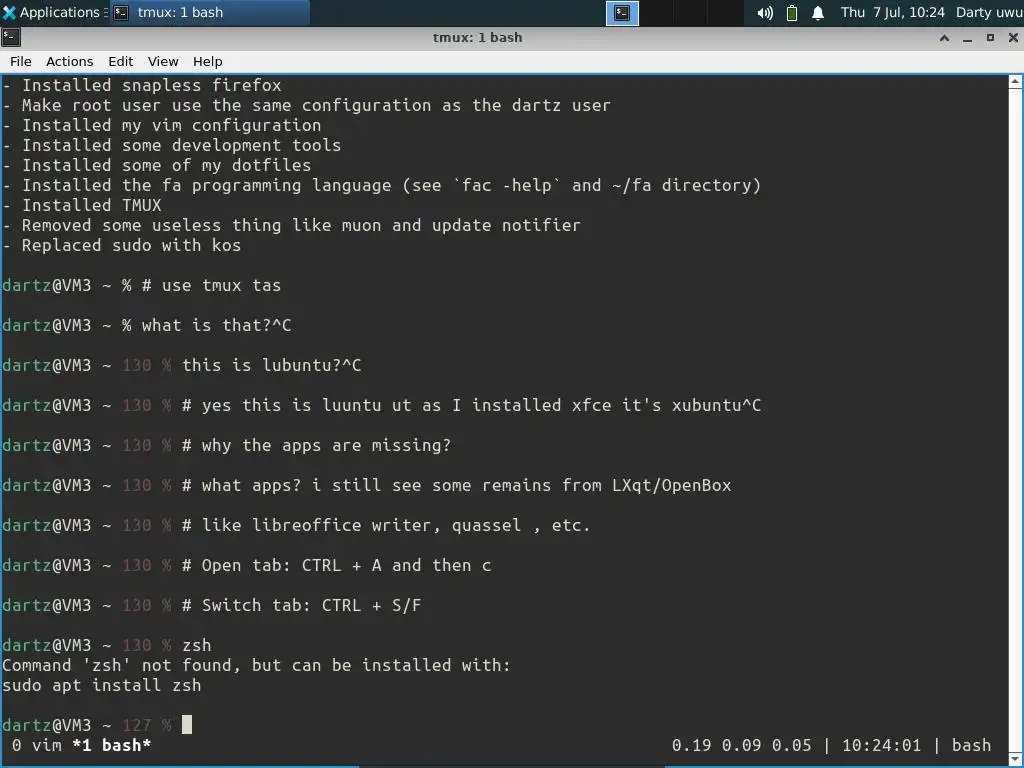Click the tmux status time 10:24:01

click(x=881, y=745)
